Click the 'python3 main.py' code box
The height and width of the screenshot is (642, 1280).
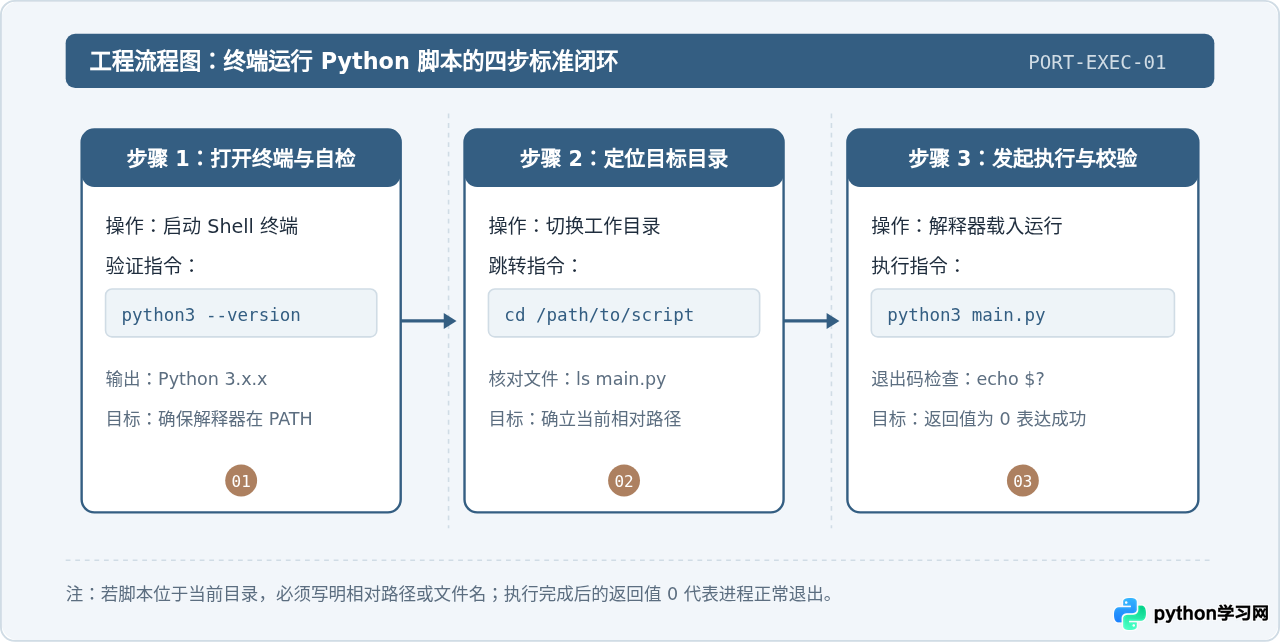[1022, 313]
